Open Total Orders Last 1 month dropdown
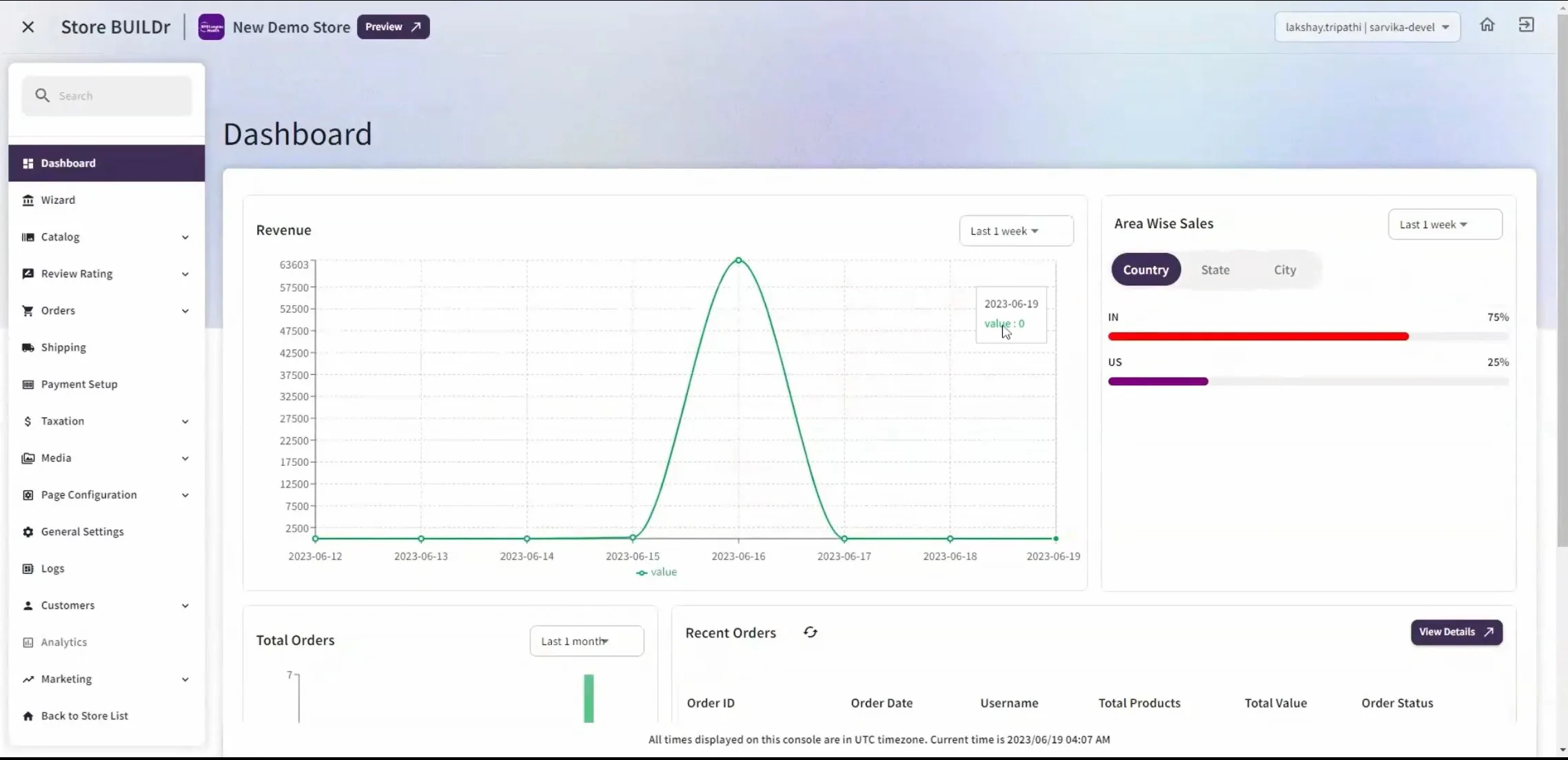Image resolution: width=1568 pixels, height=760 pixels. click(587, 641)
